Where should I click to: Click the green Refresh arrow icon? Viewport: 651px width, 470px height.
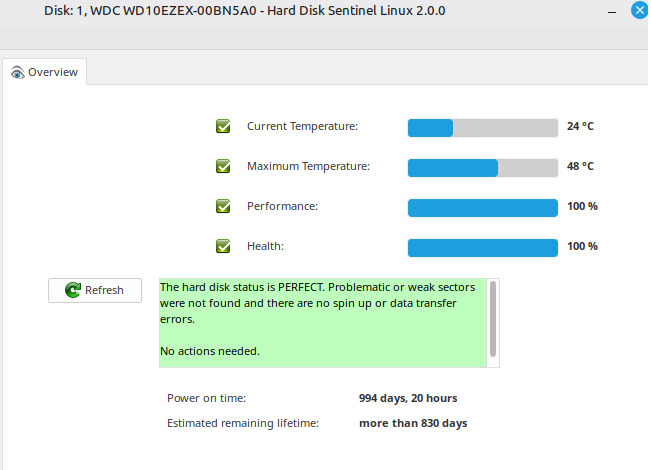(72, 290)
